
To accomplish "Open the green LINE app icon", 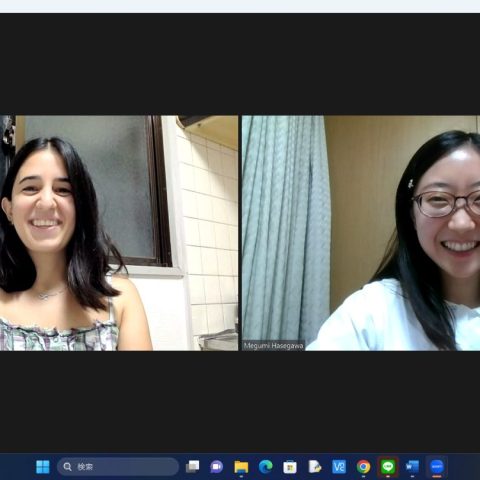I will pos(388,467).
